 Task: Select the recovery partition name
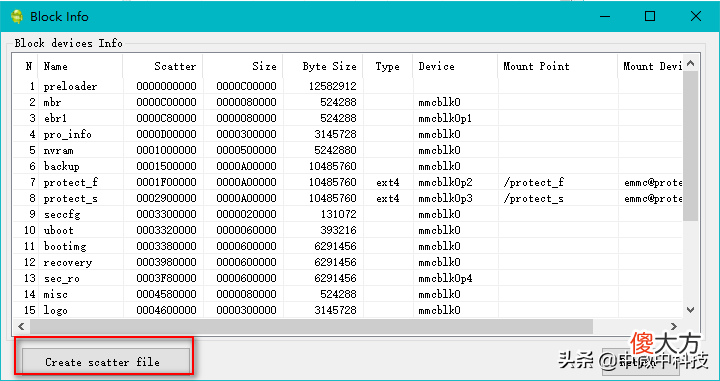click(x=68, y=262)
